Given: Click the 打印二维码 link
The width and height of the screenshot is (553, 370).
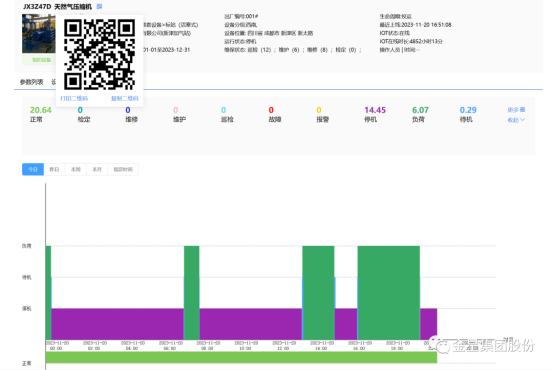Looking at the screenshot, I should tap(74, 98).
